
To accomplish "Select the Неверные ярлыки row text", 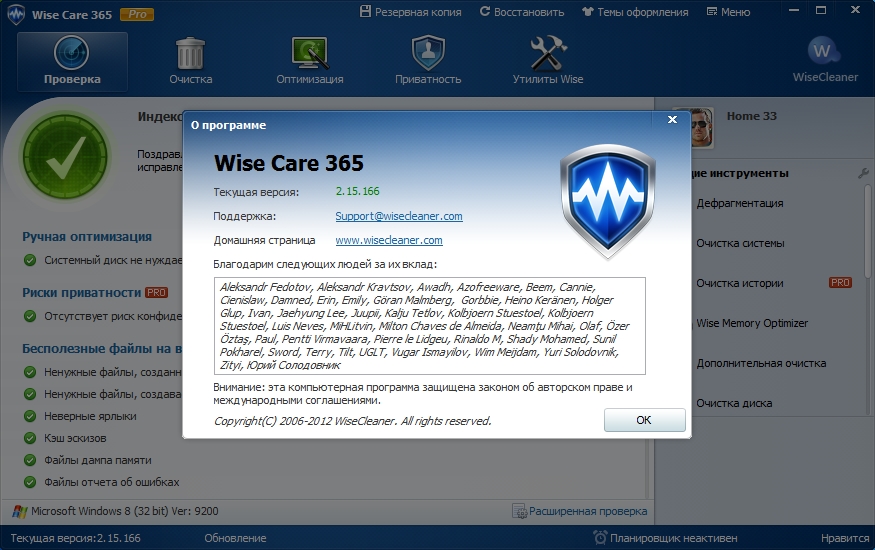I will 90,416.
